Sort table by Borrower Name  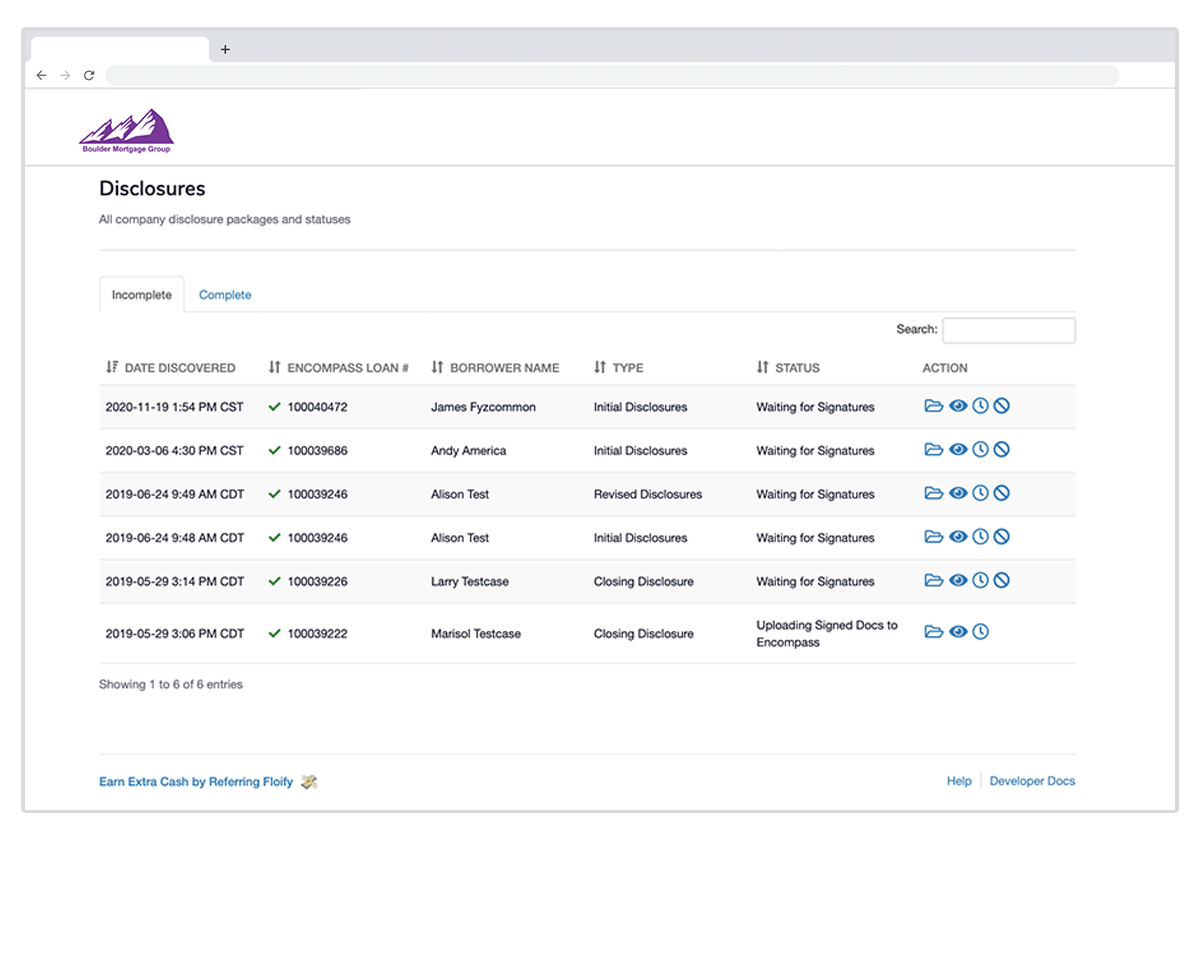tap(495, 368)
